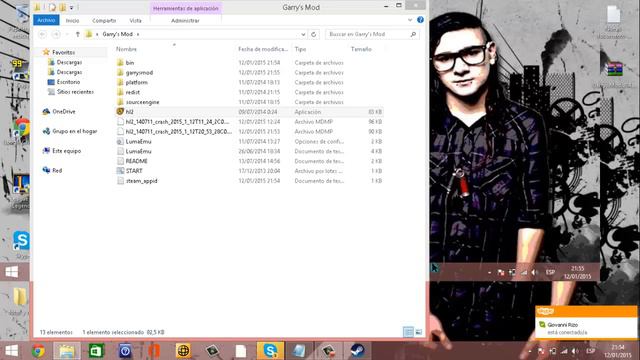Open the Administrar tab

click(185, 20)
